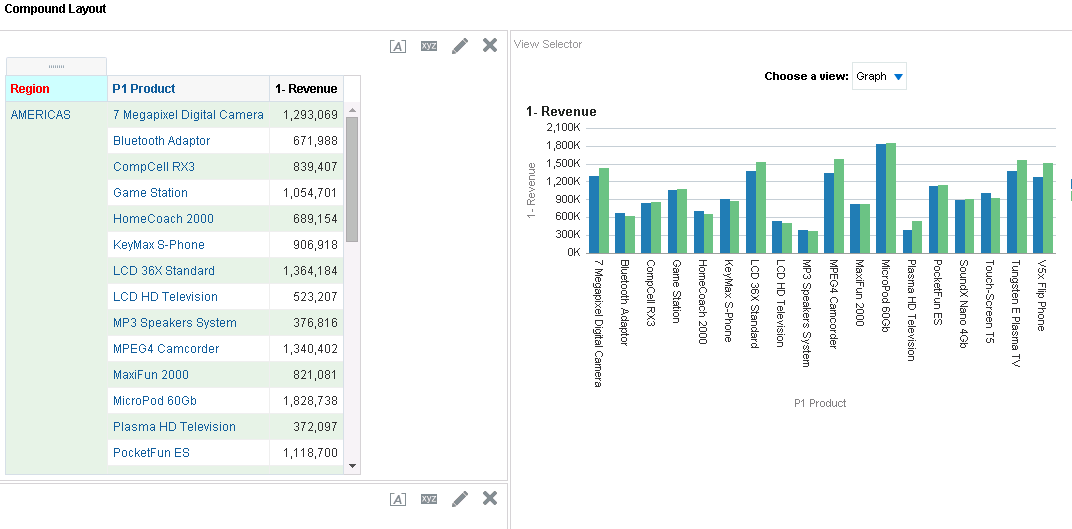Open the 'Choose a view' Graph dropdown
The height and width of the screenshot is (529, 1072).
[x=897, y=77]
